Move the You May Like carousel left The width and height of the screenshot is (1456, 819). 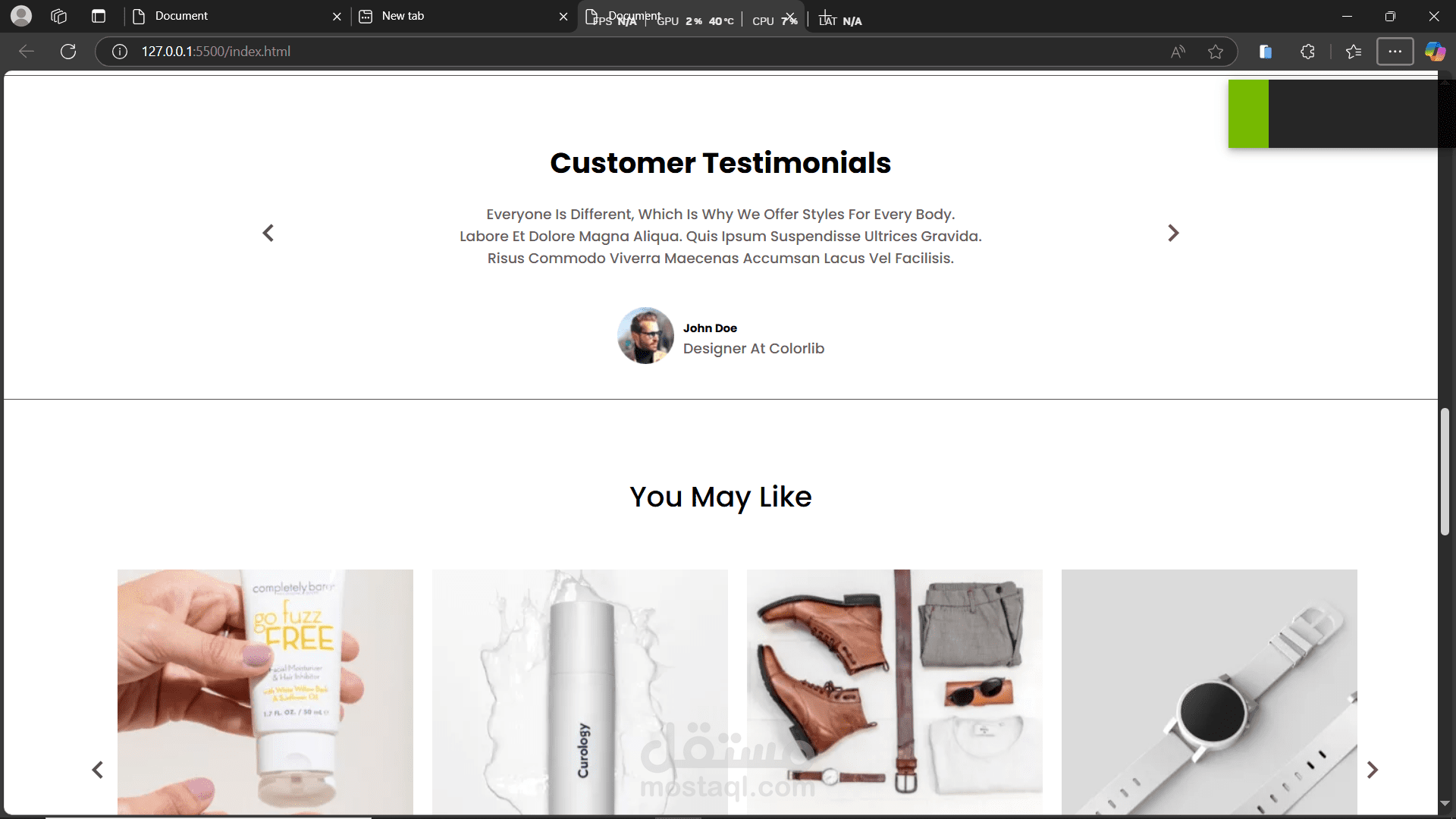pos(98,770)
